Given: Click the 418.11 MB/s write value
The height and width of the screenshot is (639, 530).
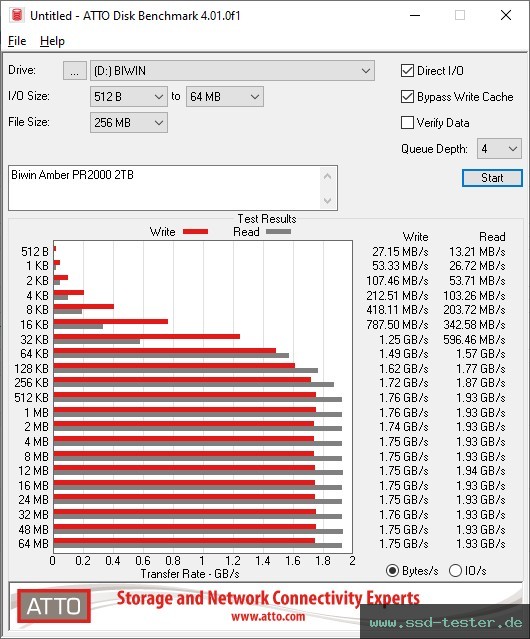Looking at the screenshot, I should pos(397,310).
